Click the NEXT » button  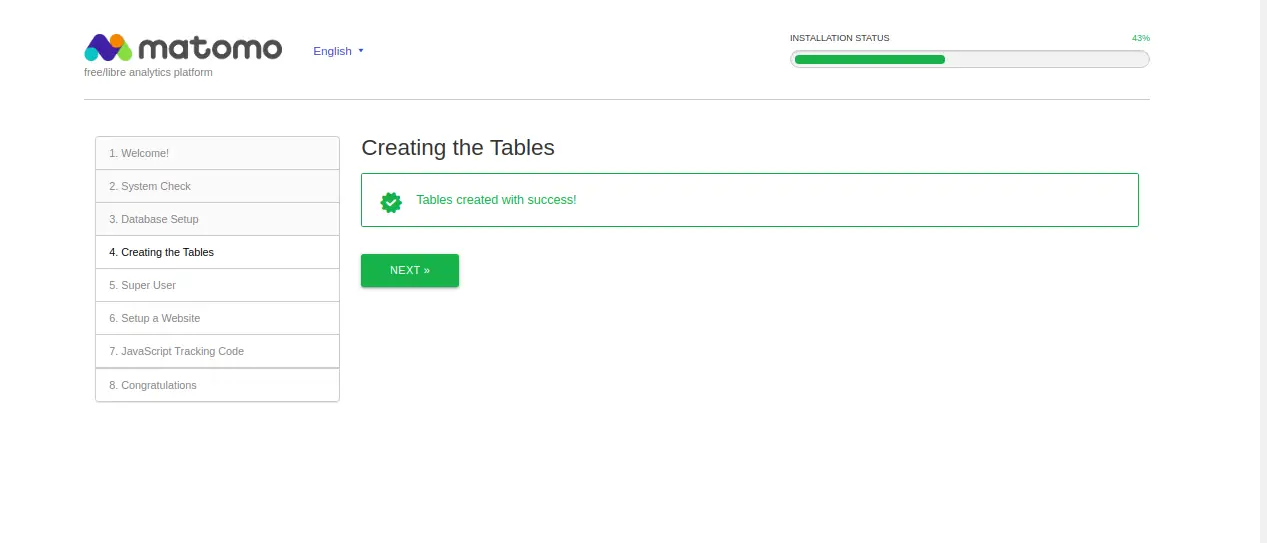[x=410, y=270]
